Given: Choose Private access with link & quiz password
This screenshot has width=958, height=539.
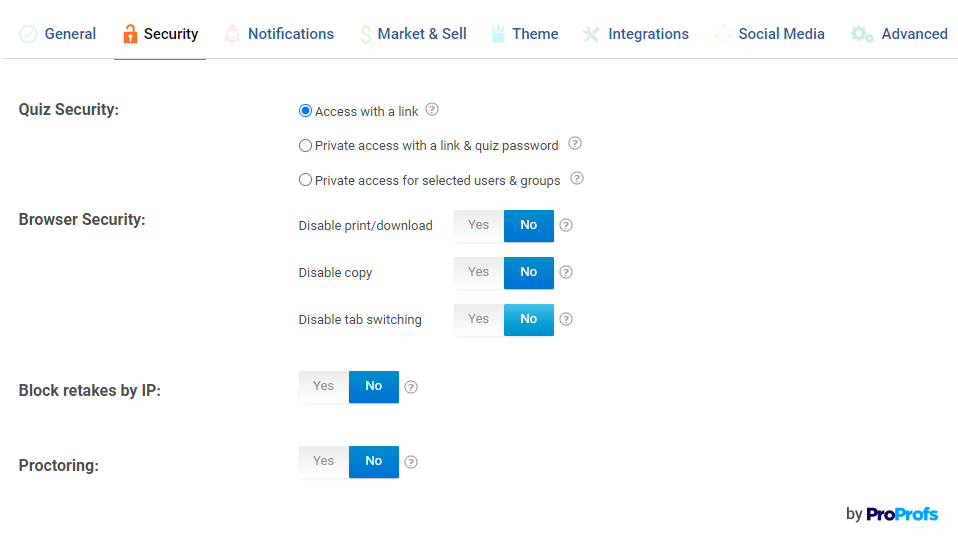Looking at the screenshot, I should pos(306,146).
